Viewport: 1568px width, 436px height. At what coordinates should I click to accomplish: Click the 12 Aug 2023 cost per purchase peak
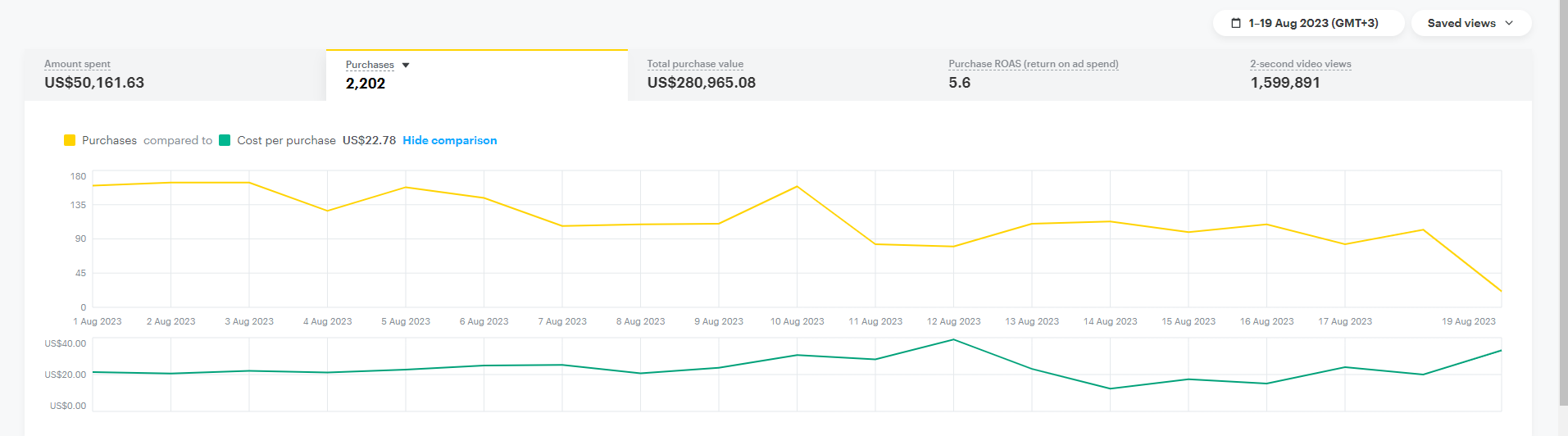(953, 339)
